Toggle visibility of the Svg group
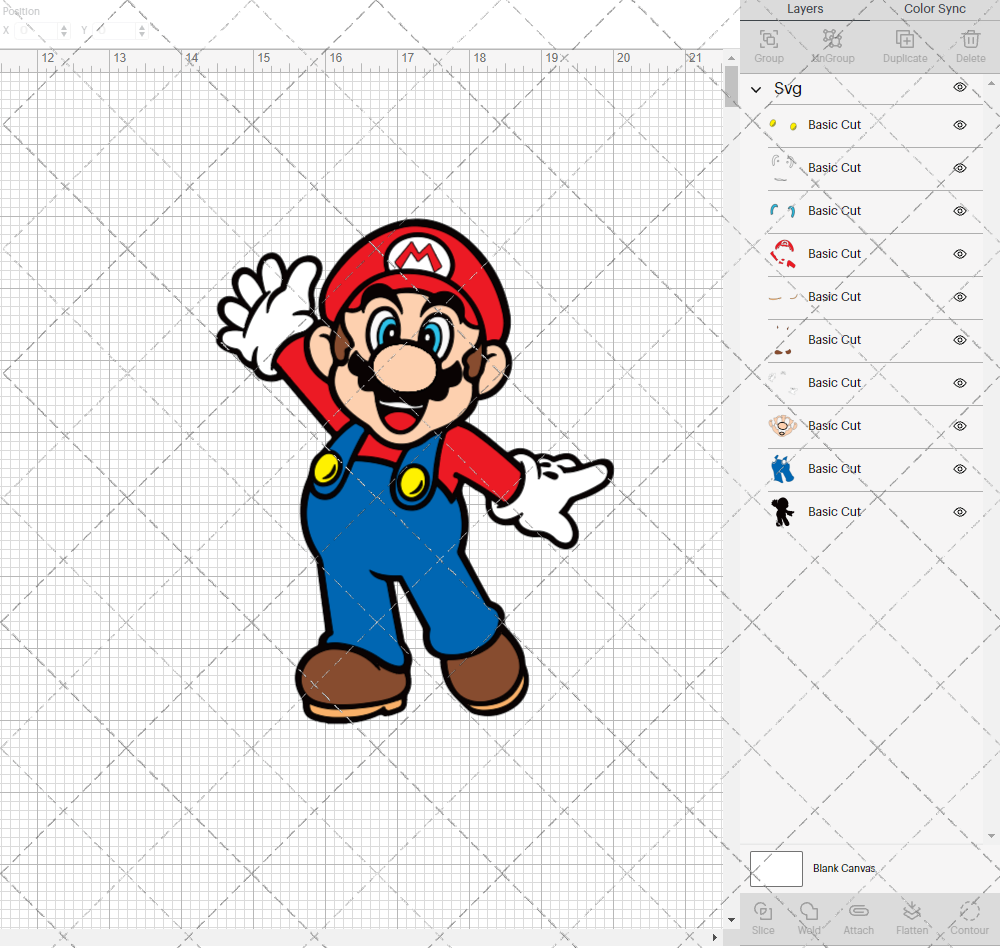 (x=959, y=87)
